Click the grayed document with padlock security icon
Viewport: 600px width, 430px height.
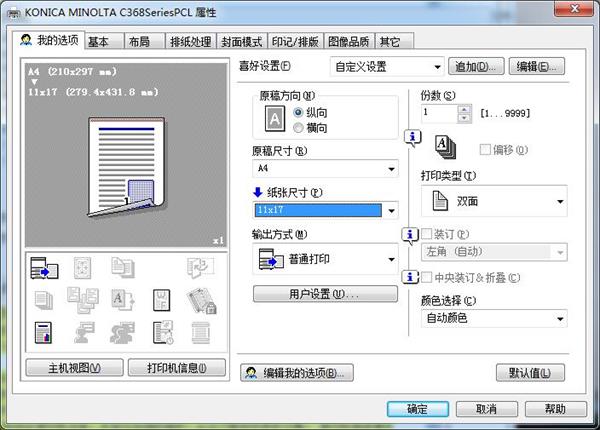(x=201, y=301)
